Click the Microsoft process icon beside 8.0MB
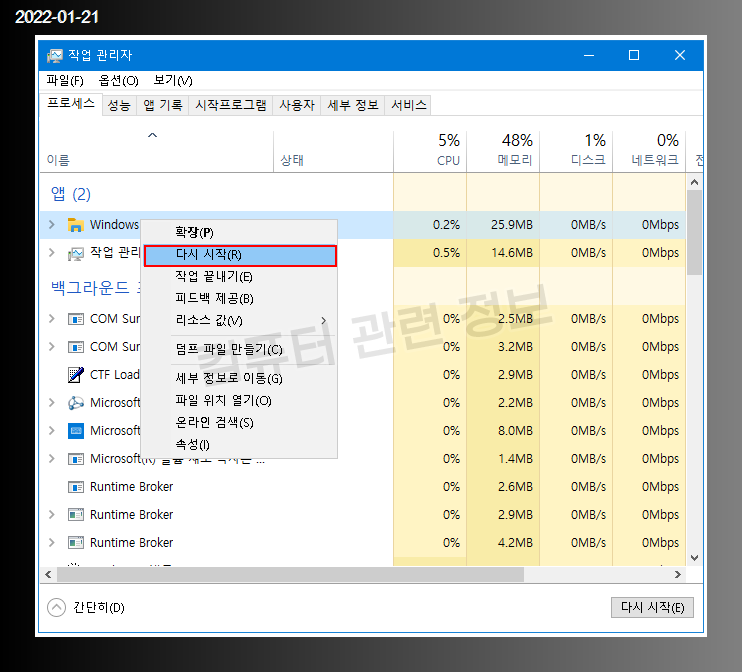742x672 pixels. click(75, 431)
